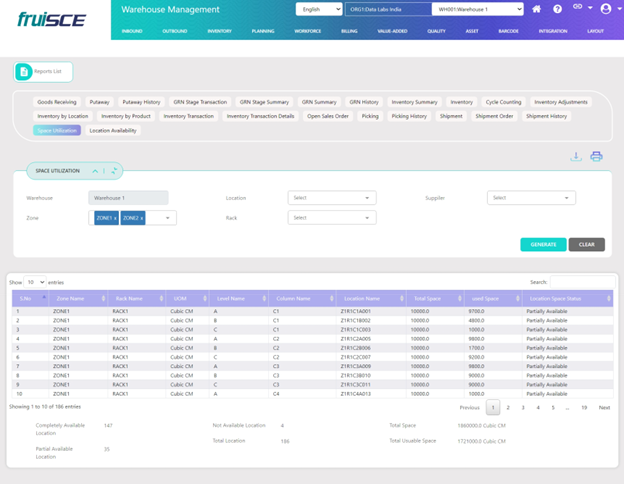Remove ZONE2 tag from Zone field
Screen dimensions: 624x484
(142, 217)
